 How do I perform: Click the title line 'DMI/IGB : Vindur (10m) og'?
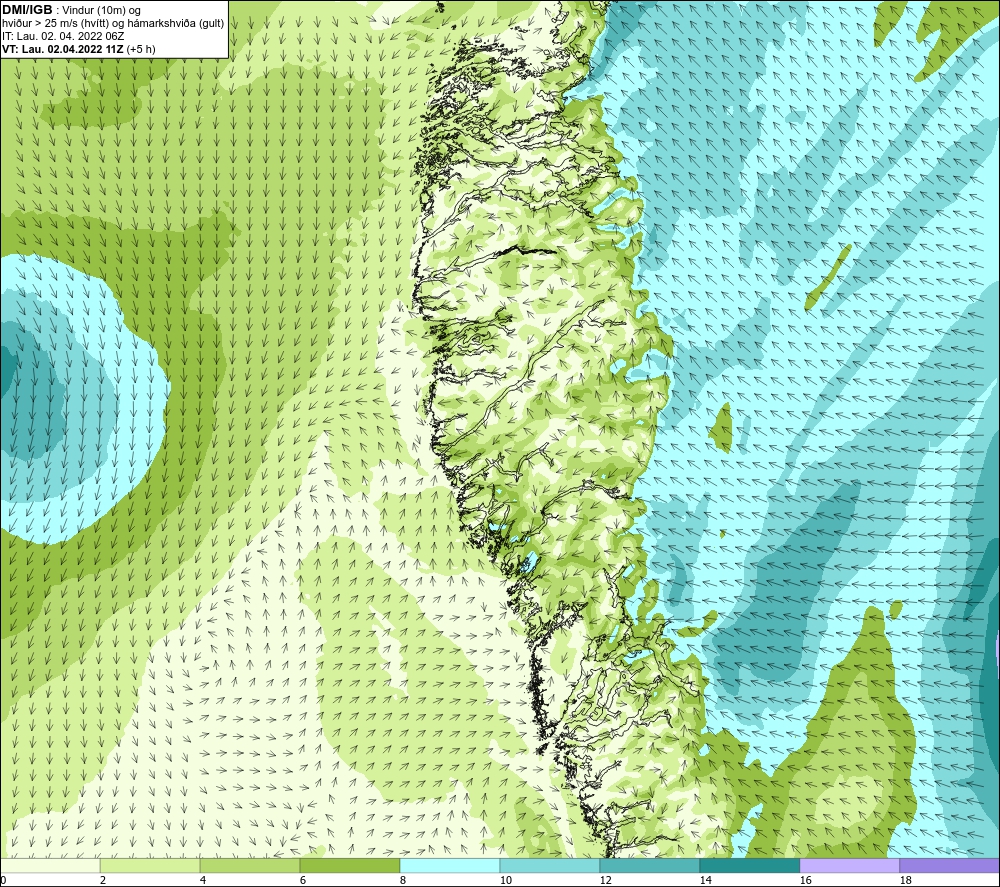coord(71,10)
